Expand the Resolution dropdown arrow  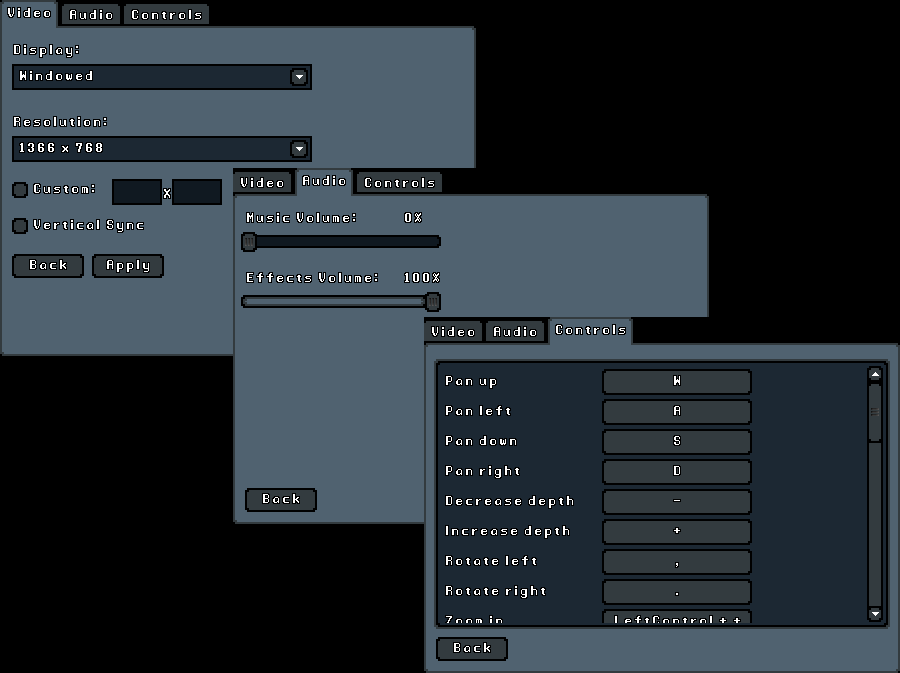pos(299,149)
